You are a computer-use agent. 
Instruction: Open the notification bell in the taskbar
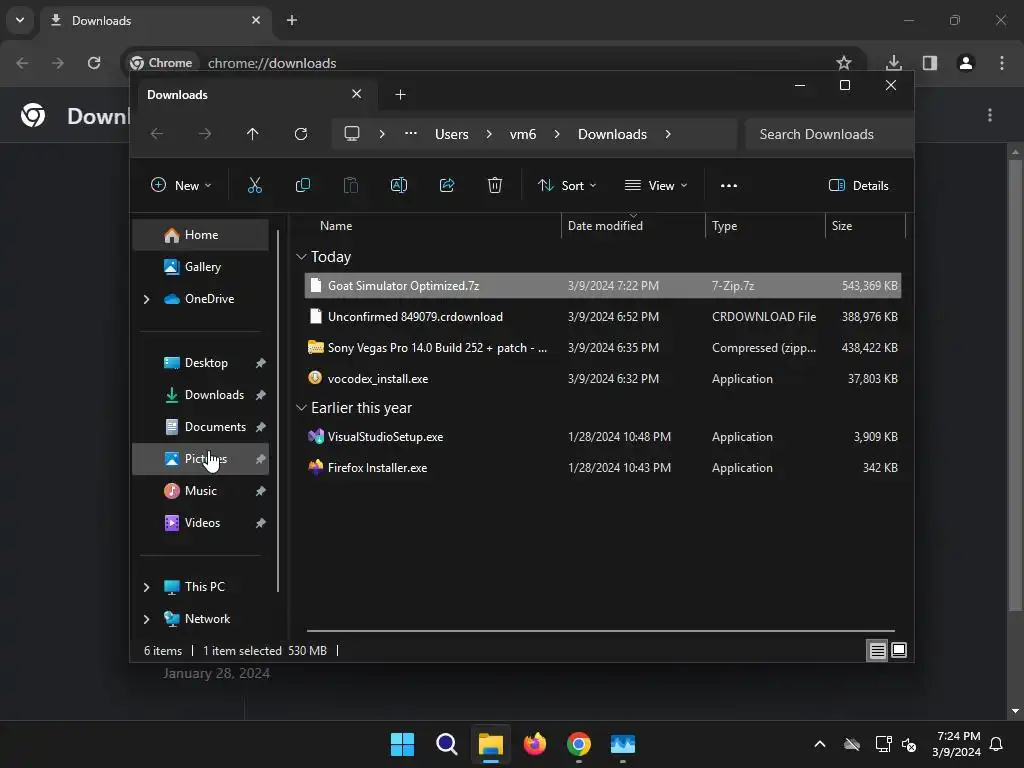(997, 744)
